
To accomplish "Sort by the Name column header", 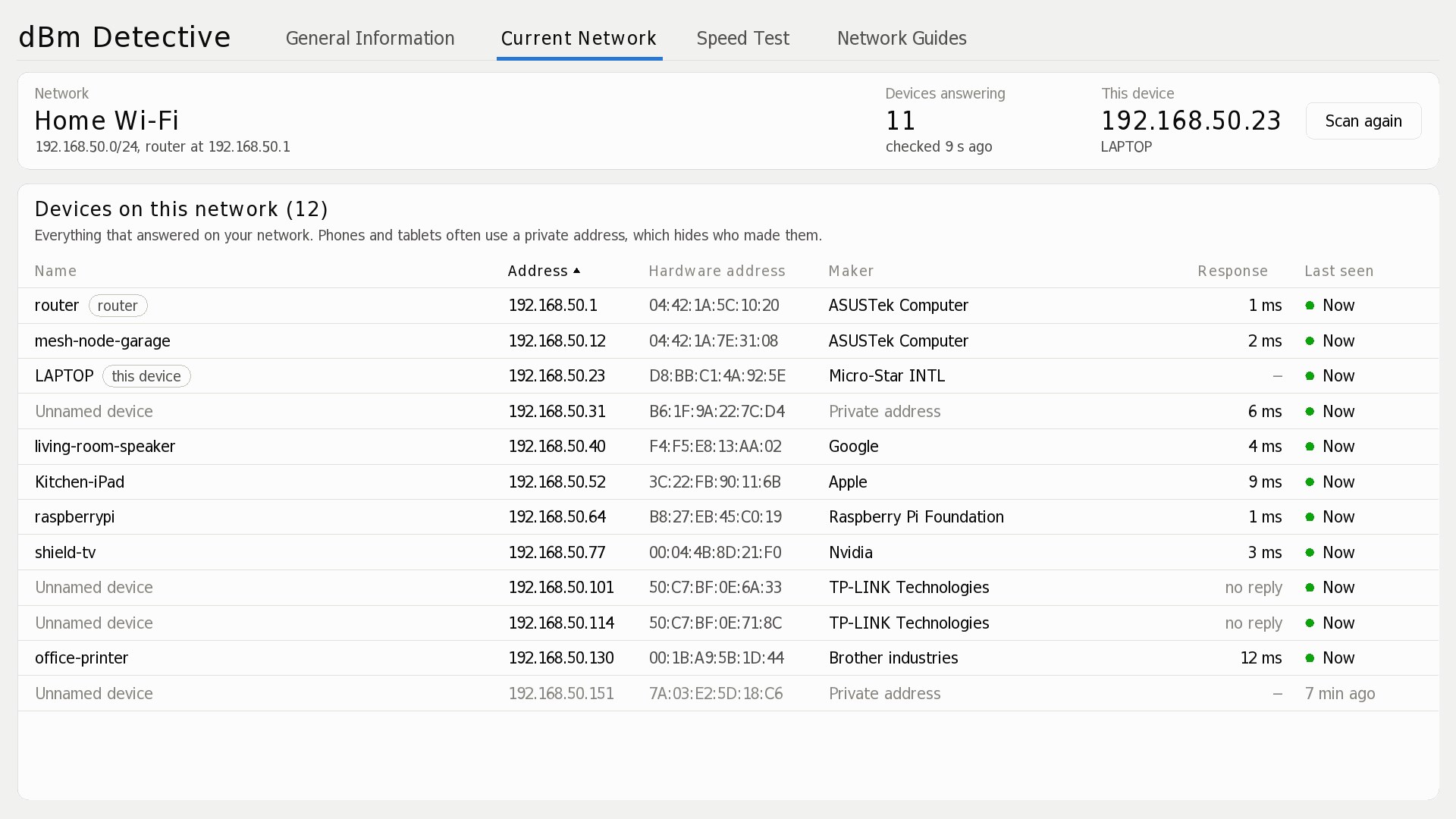I will click(55, 271).
